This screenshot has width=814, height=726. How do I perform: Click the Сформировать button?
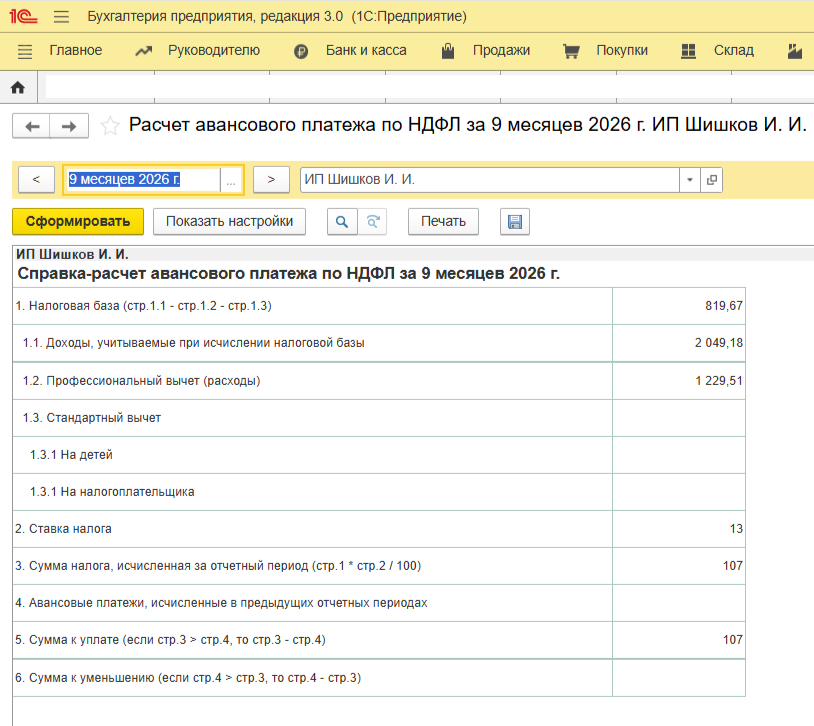[x=78, y=222]
